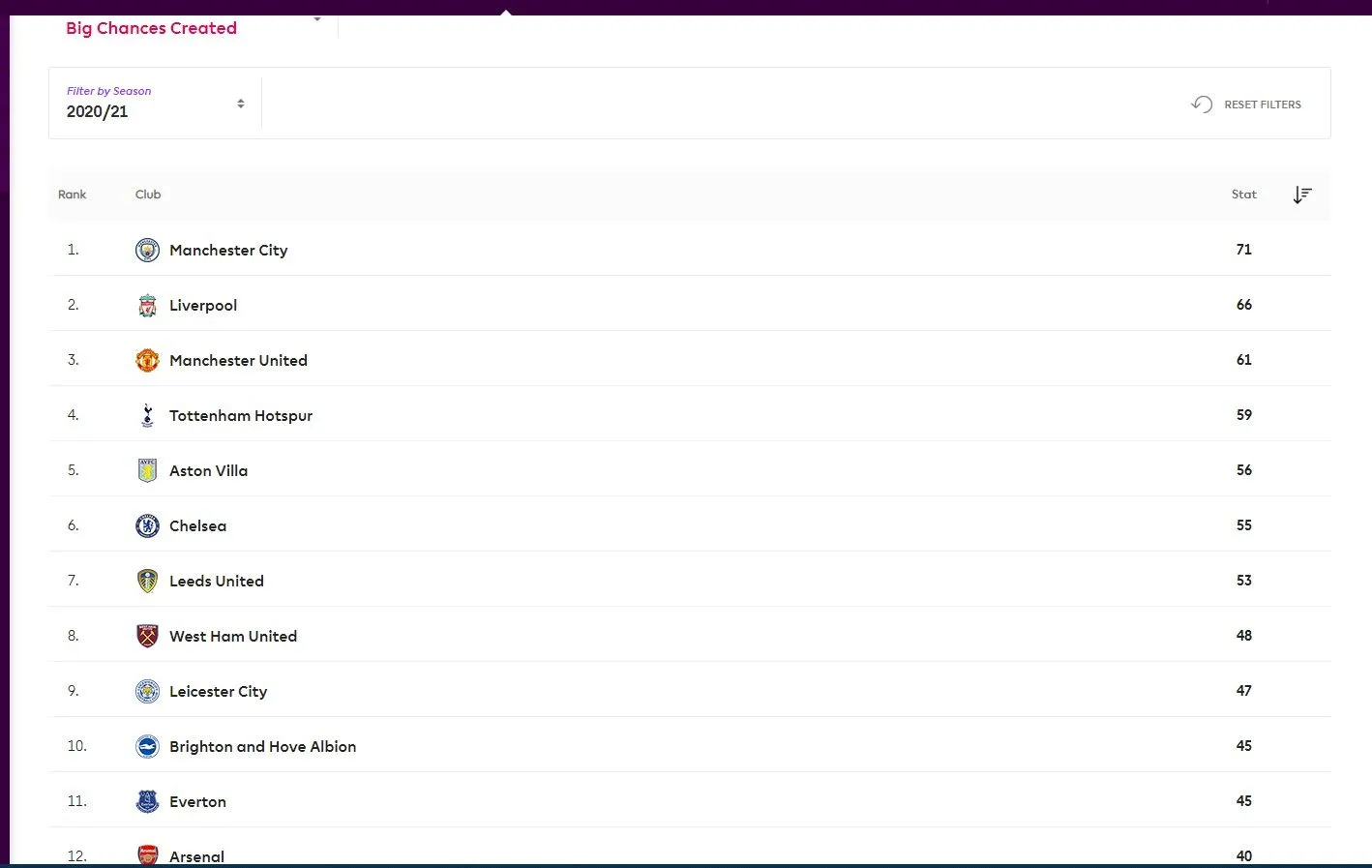This screenshot has width=1372, height=868.
Task: Click the Leeds United crest icon
Action: point(147,582)
